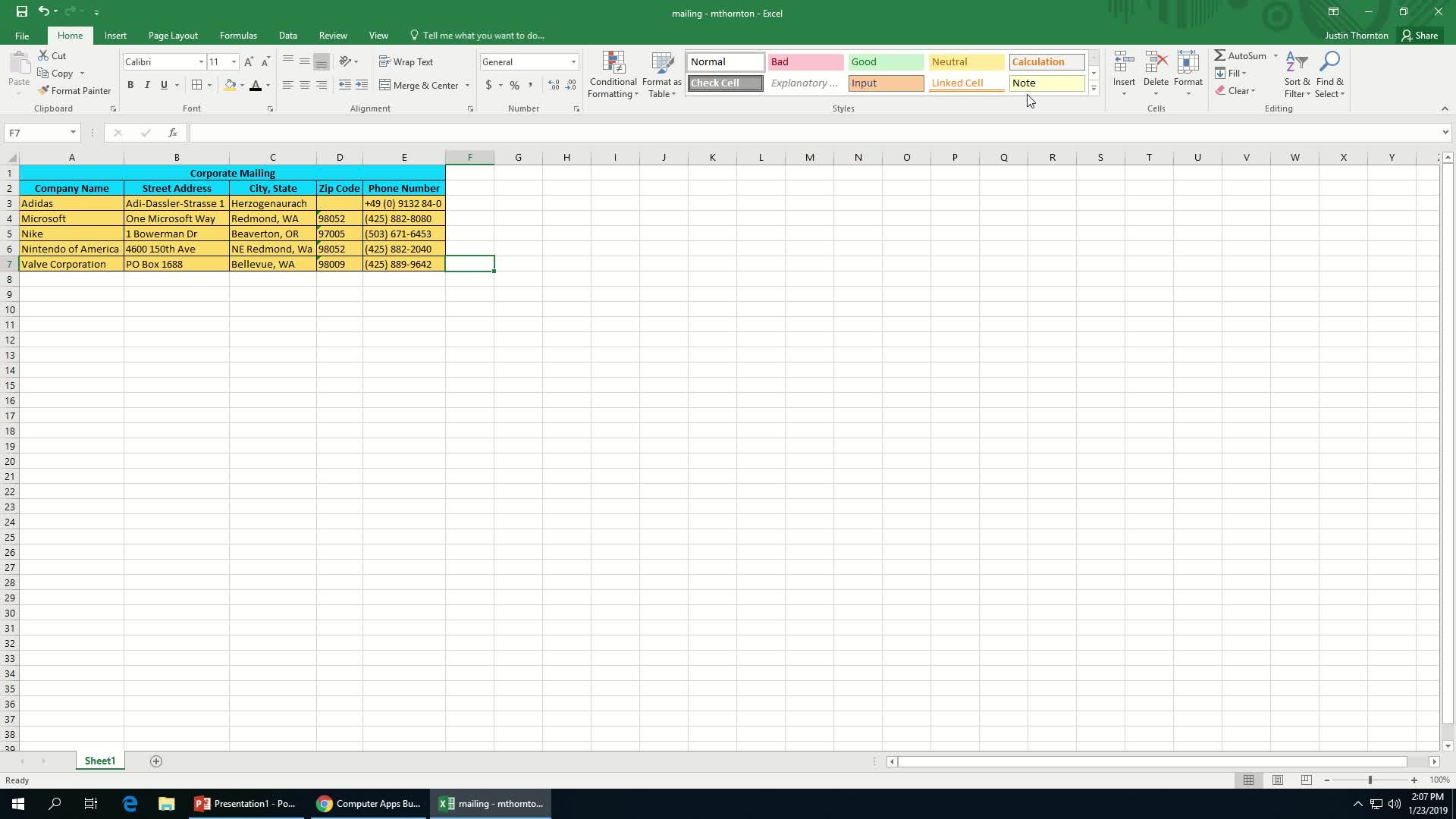The height and width of the screenshot is (819, 1456).
Task: Click the formula bar input
Action: 815,133
